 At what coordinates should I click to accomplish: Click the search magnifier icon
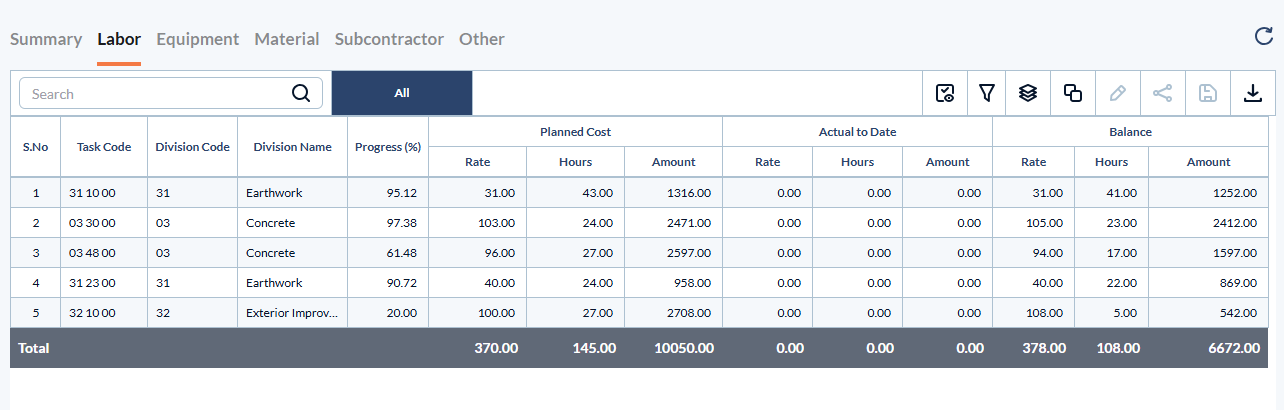coord(301,93)
